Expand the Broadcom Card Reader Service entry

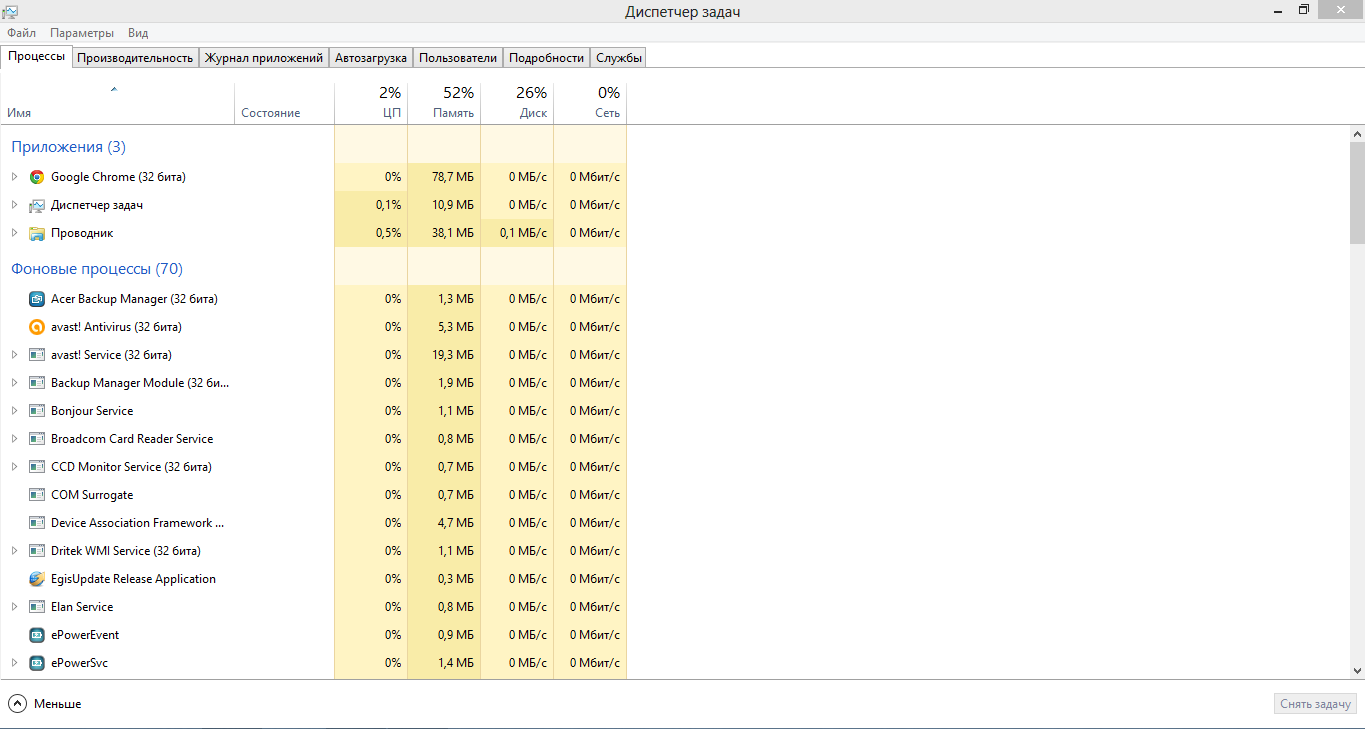coord(14,439)
